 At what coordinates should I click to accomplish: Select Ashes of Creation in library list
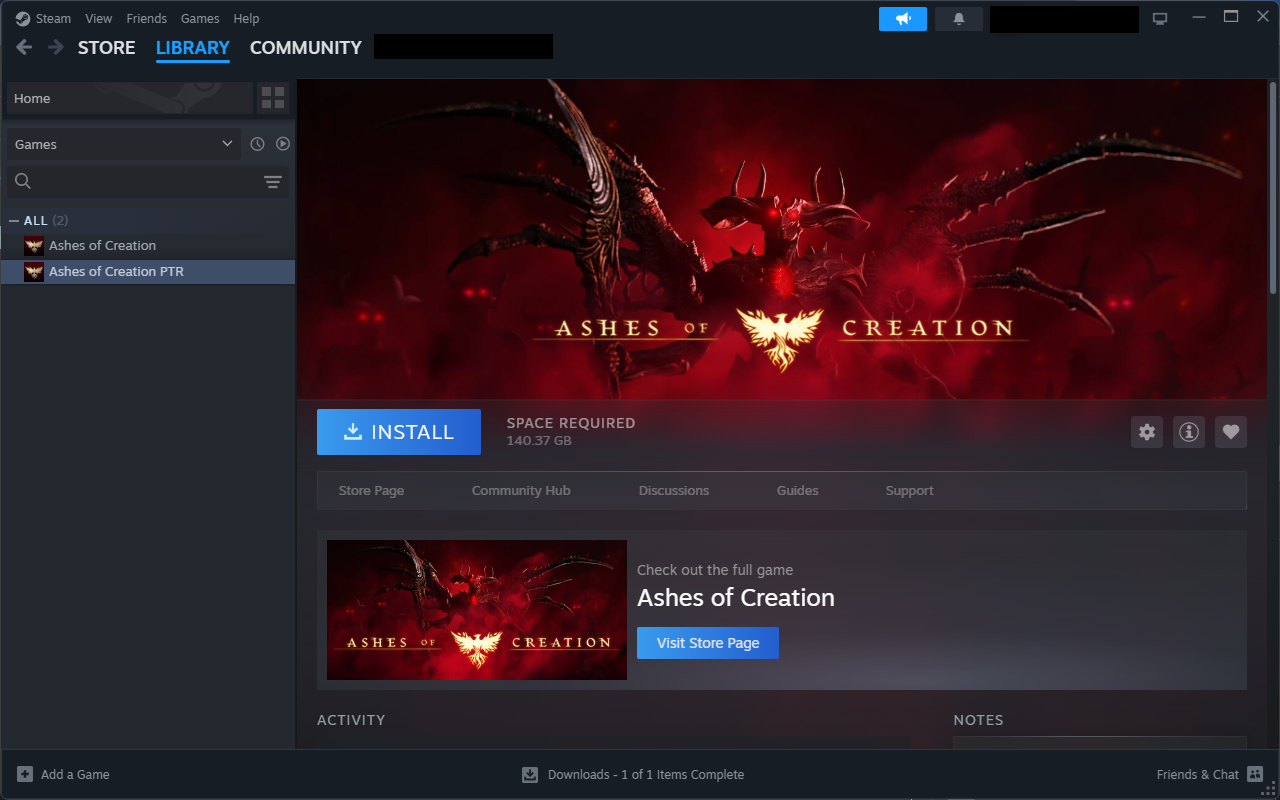pos(148,246)
